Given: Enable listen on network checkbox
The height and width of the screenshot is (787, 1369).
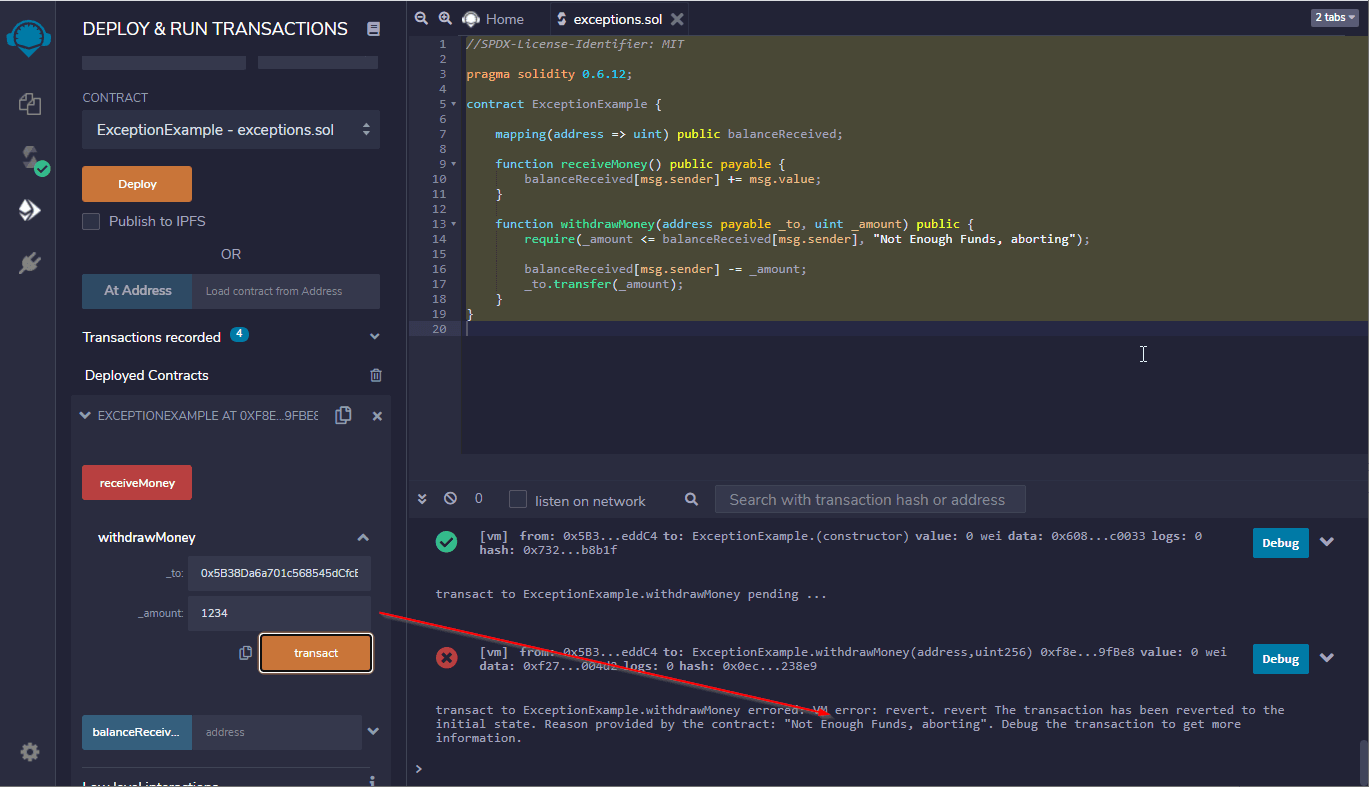Looking at the screenshot, I should tap(518, 499).
